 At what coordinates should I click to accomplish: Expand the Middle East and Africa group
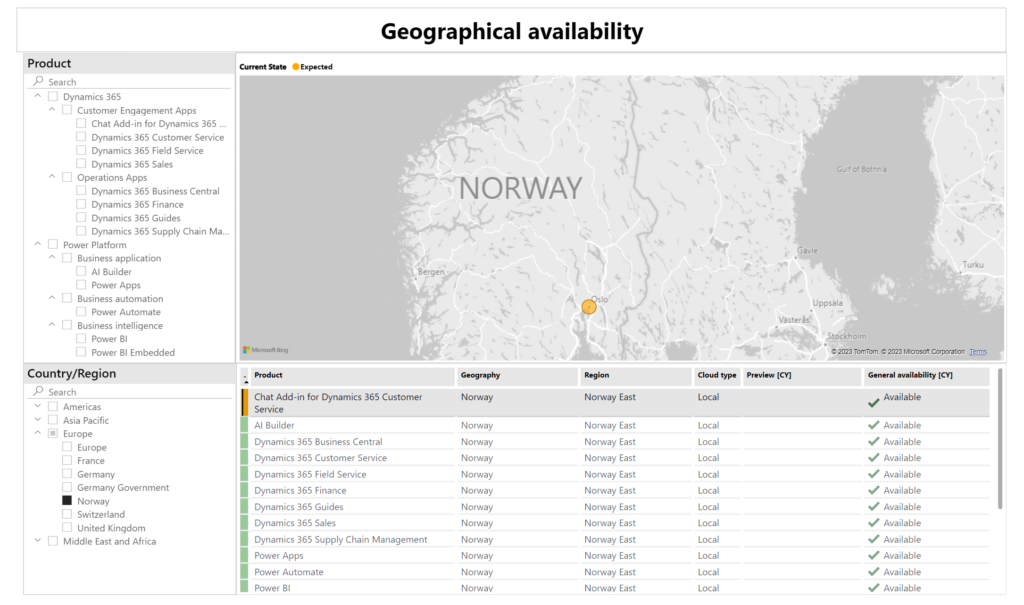coord(38,541)
